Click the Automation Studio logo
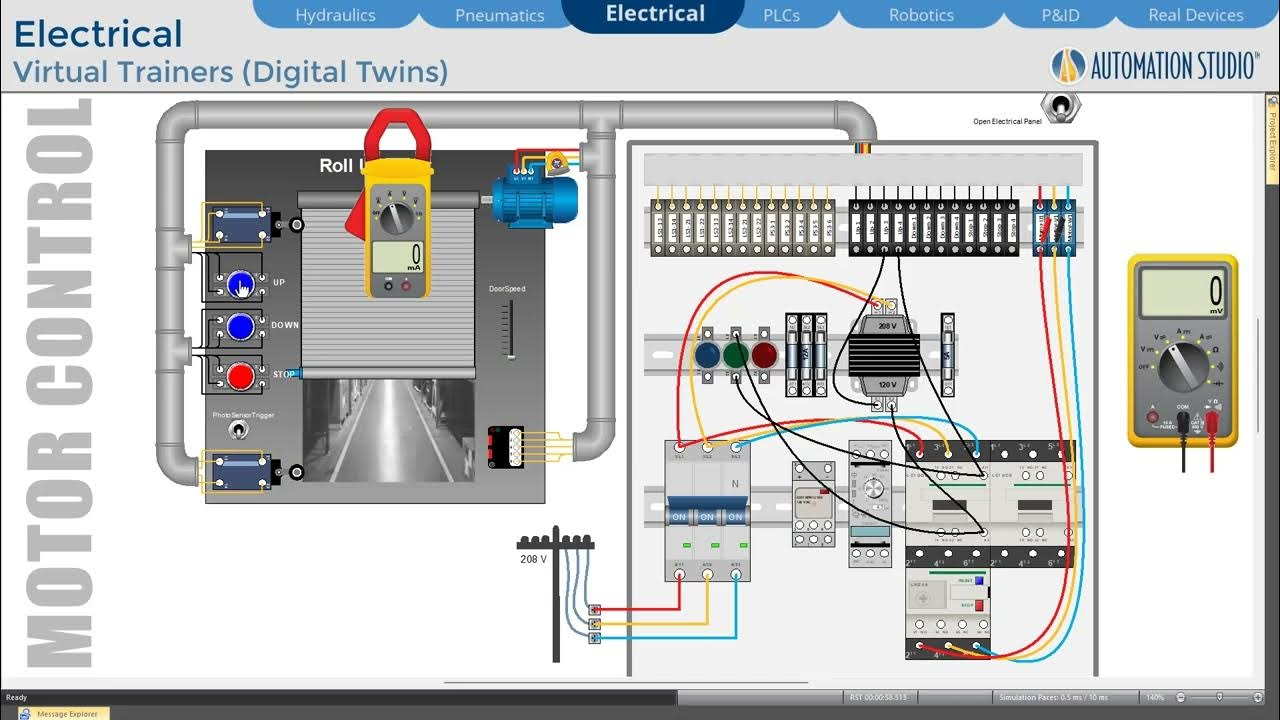Image resolution: width=1280 pixels, height=720 pixels. pos(1155,65)
